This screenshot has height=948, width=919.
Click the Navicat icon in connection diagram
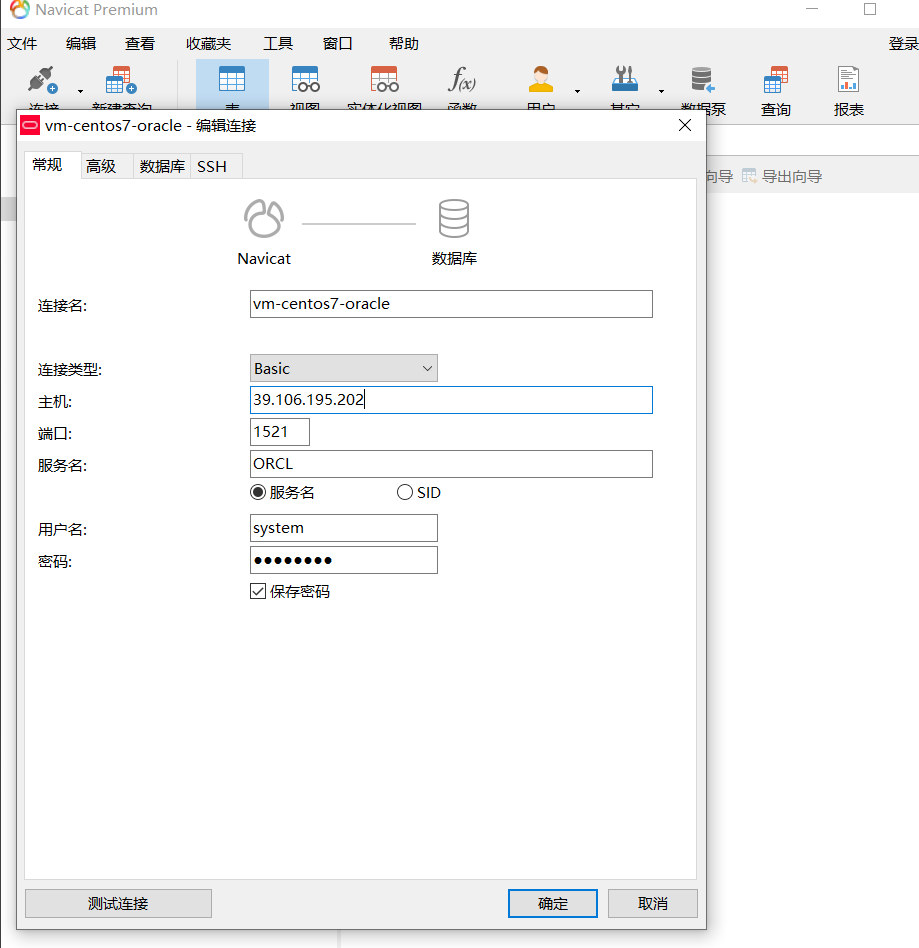pyautogui.click(x=264, y=218)
